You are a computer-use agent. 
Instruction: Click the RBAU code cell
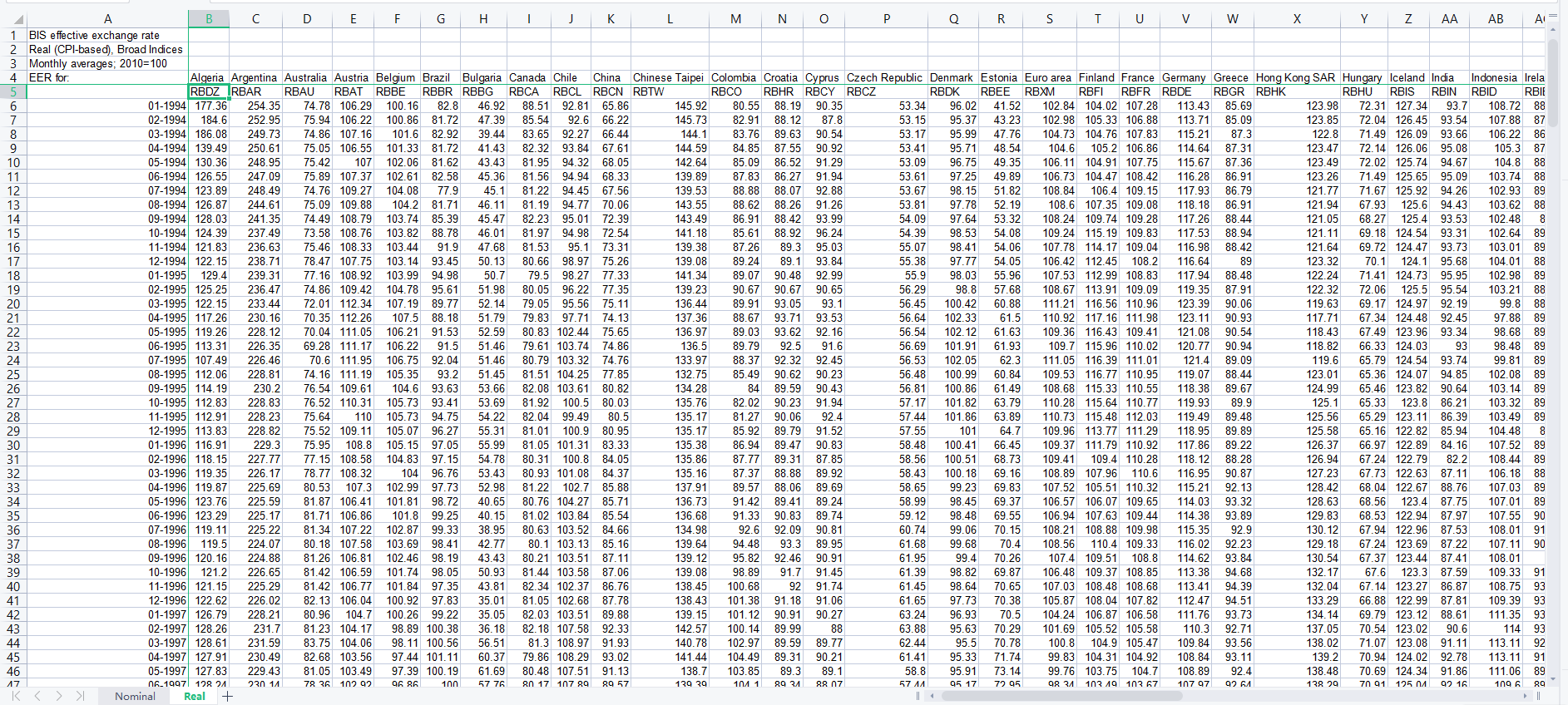[307, 91]
